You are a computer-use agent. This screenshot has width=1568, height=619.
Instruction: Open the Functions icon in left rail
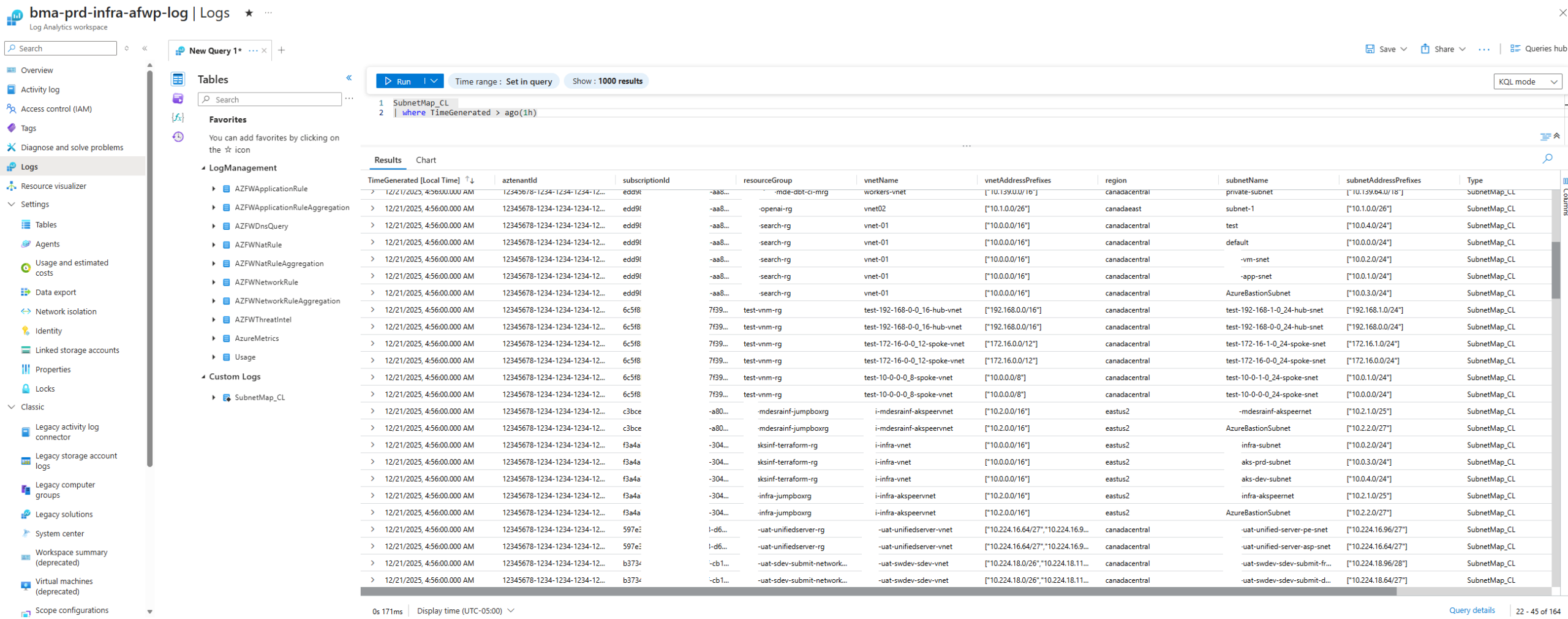click(178, 117)
